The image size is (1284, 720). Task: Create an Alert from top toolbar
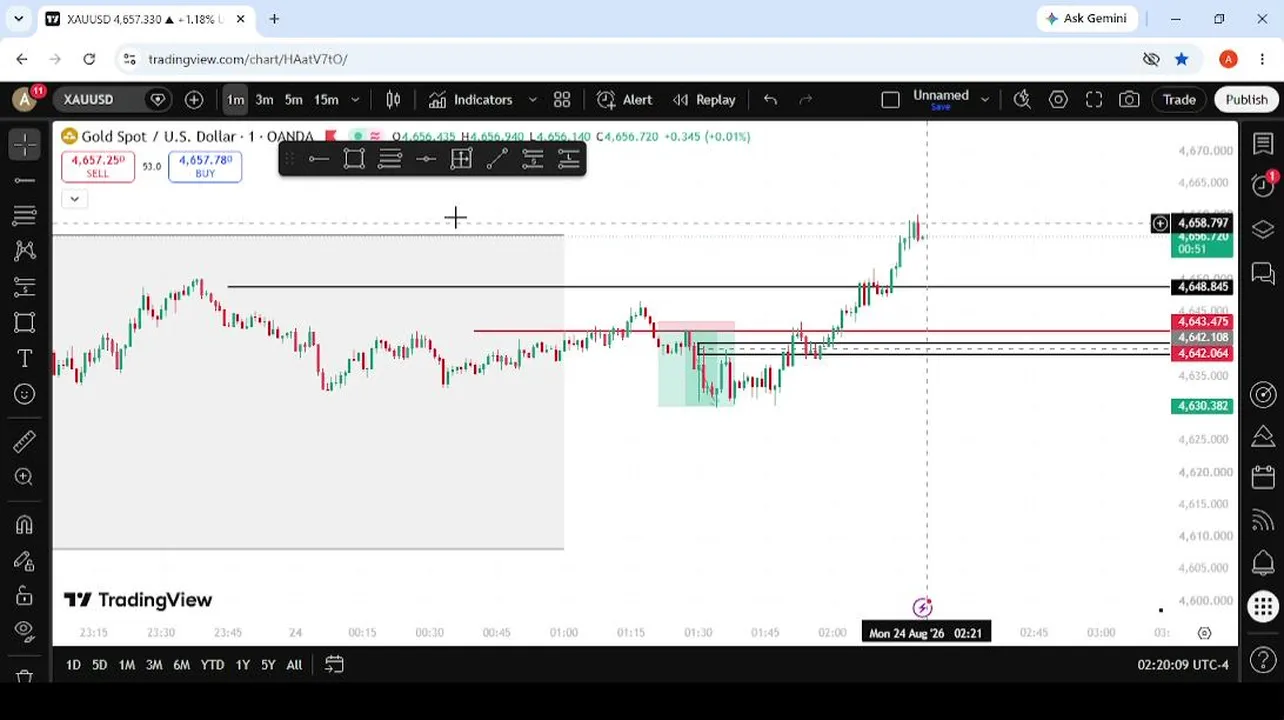(625, 99)
